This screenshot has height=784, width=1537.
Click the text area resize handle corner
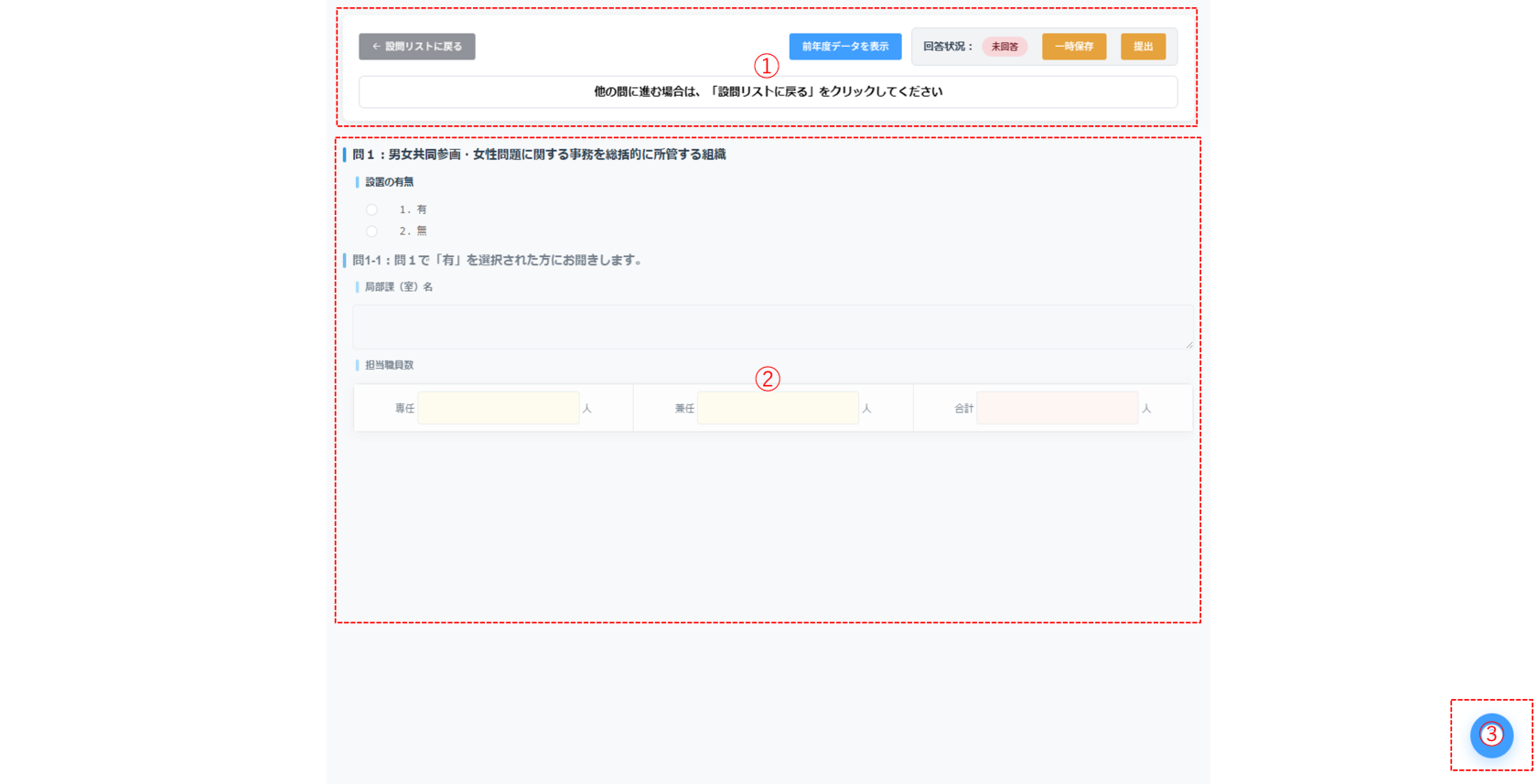pos(1188,344)
